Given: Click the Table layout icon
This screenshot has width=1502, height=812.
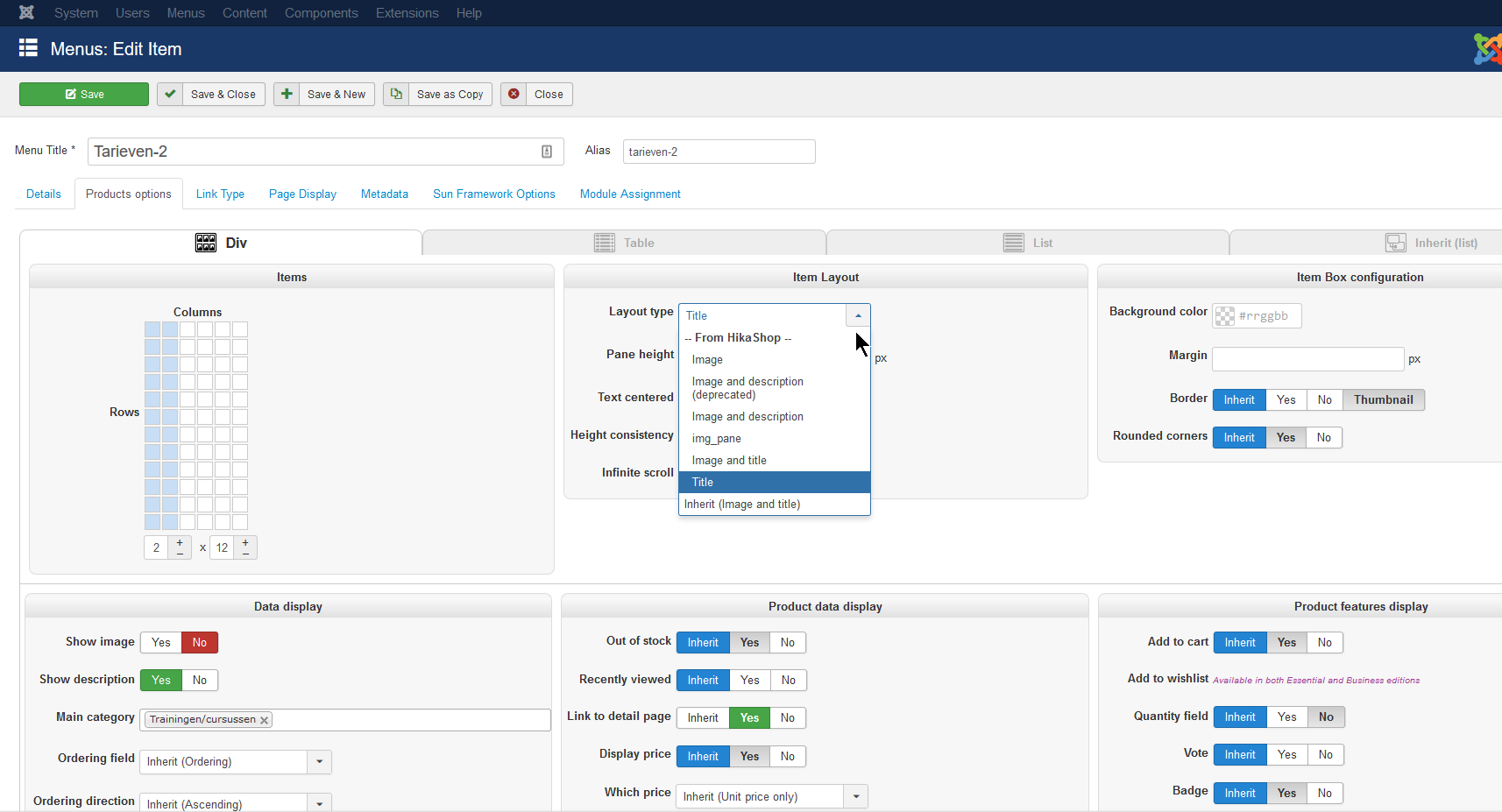Looking at the screenshot, I should pyautogui.click(x=605, y=243).
